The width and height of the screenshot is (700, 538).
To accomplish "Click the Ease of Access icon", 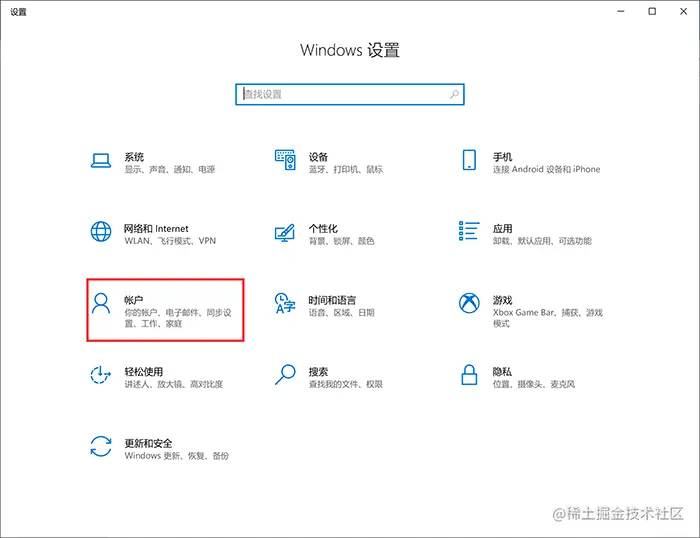I will click(101, 375).
